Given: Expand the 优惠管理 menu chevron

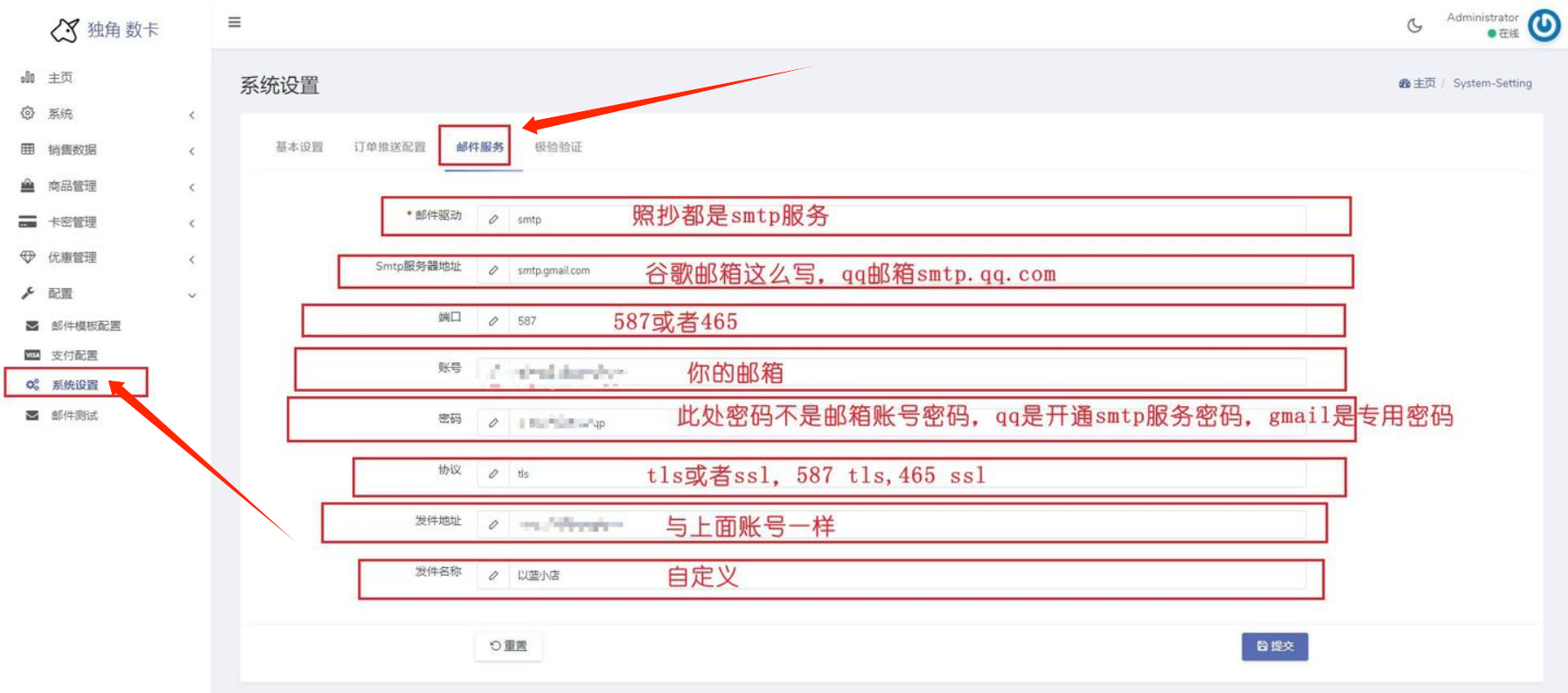Looking at the screenshot, I should click(192, 259).
